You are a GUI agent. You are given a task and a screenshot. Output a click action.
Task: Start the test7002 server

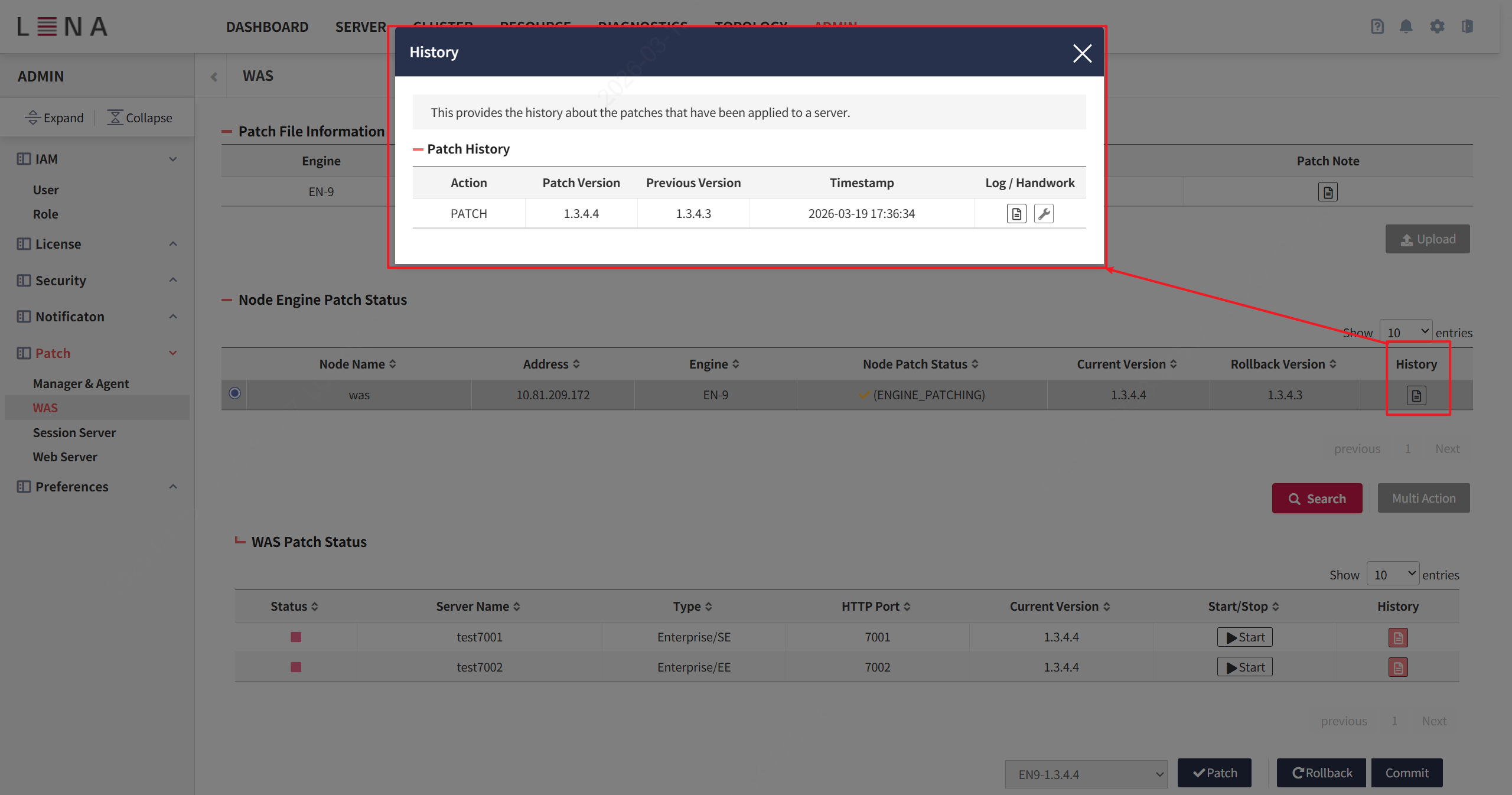click(1245, 667)
